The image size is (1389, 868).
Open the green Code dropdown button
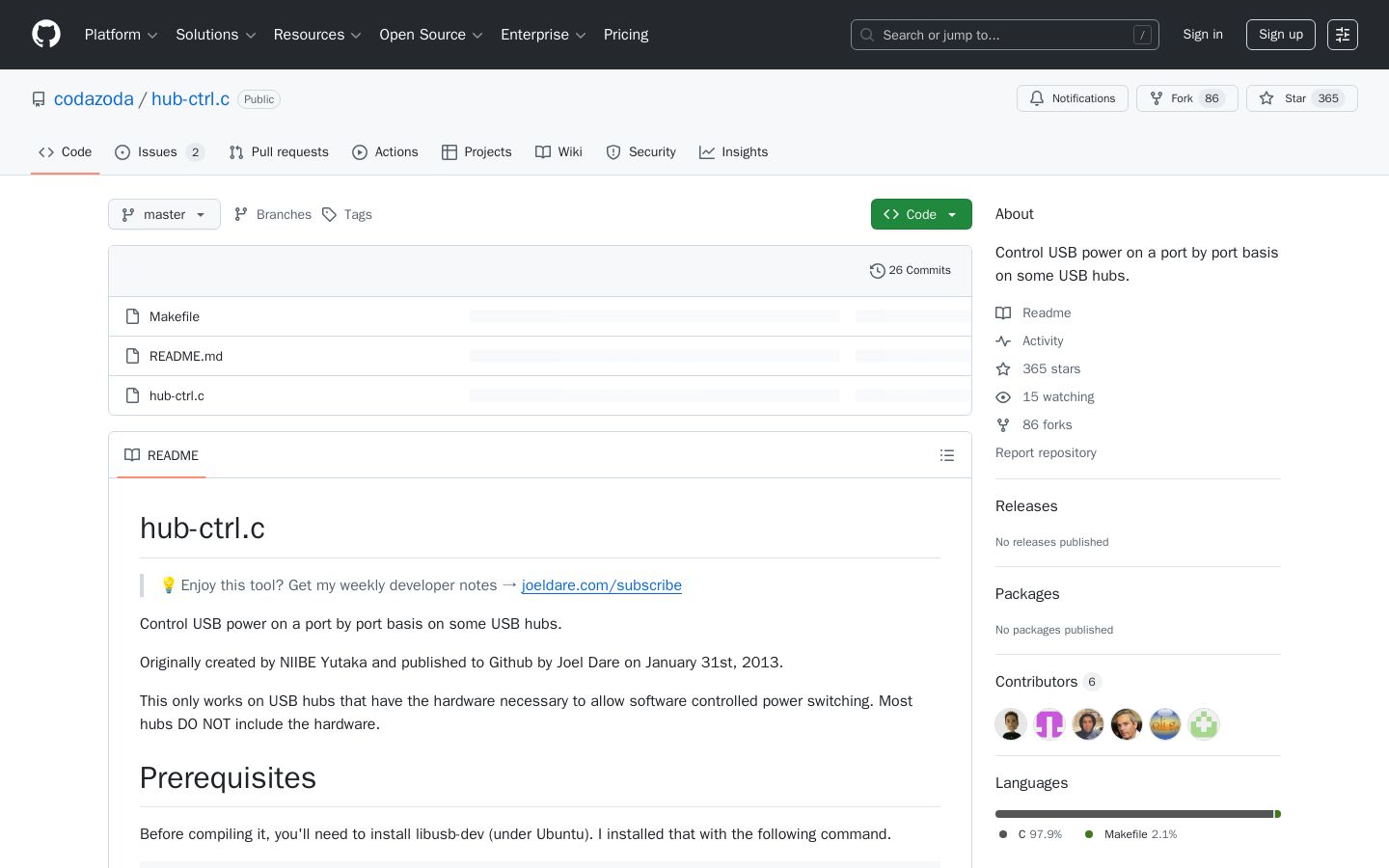[x=921, y=214]
